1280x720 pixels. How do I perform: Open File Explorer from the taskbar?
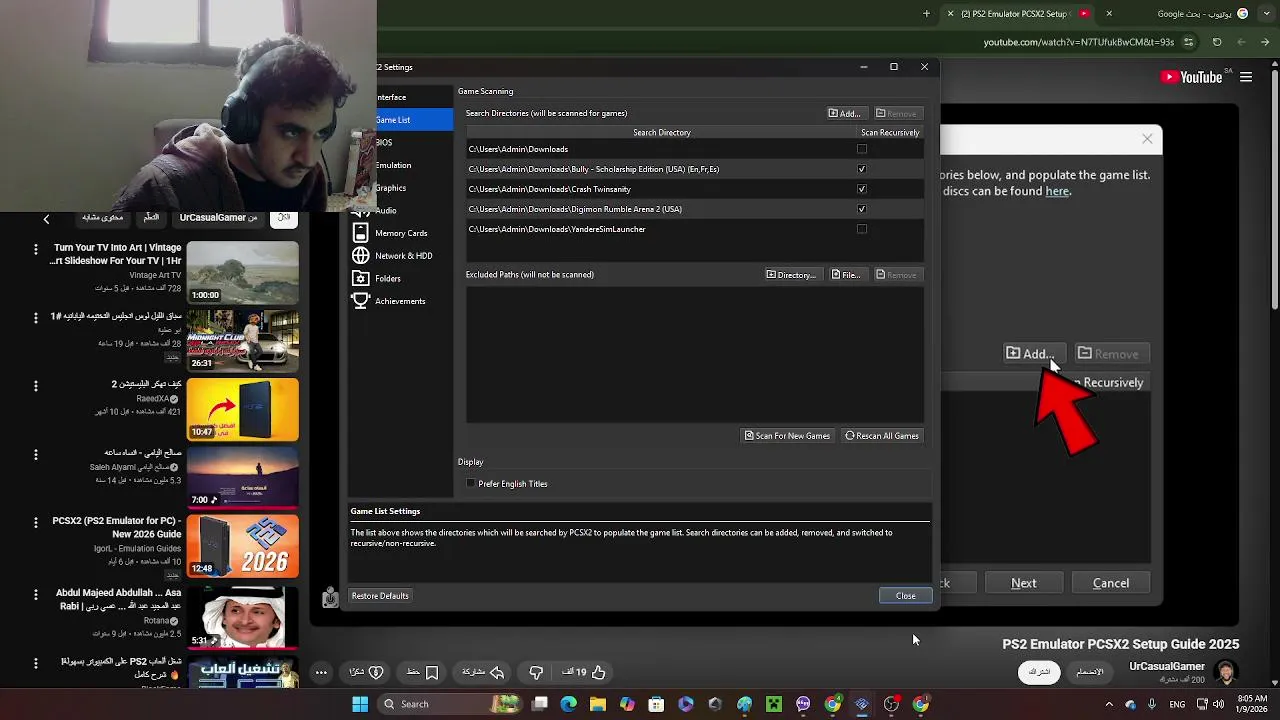pyautogui.click(x=598, y=704)
